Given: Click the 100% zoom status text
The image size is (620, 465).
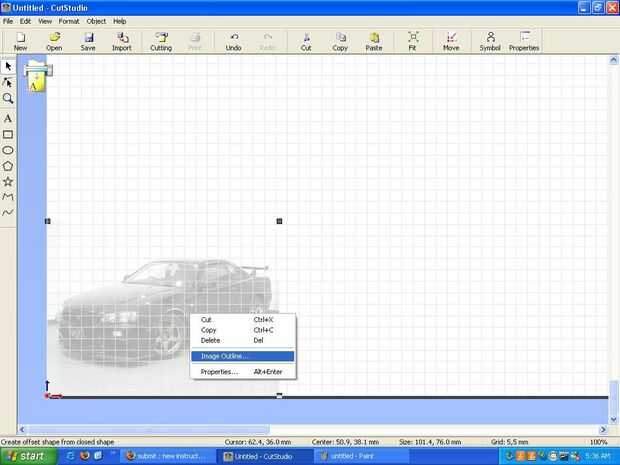Looking at the screenshot, I should (598, 442).
